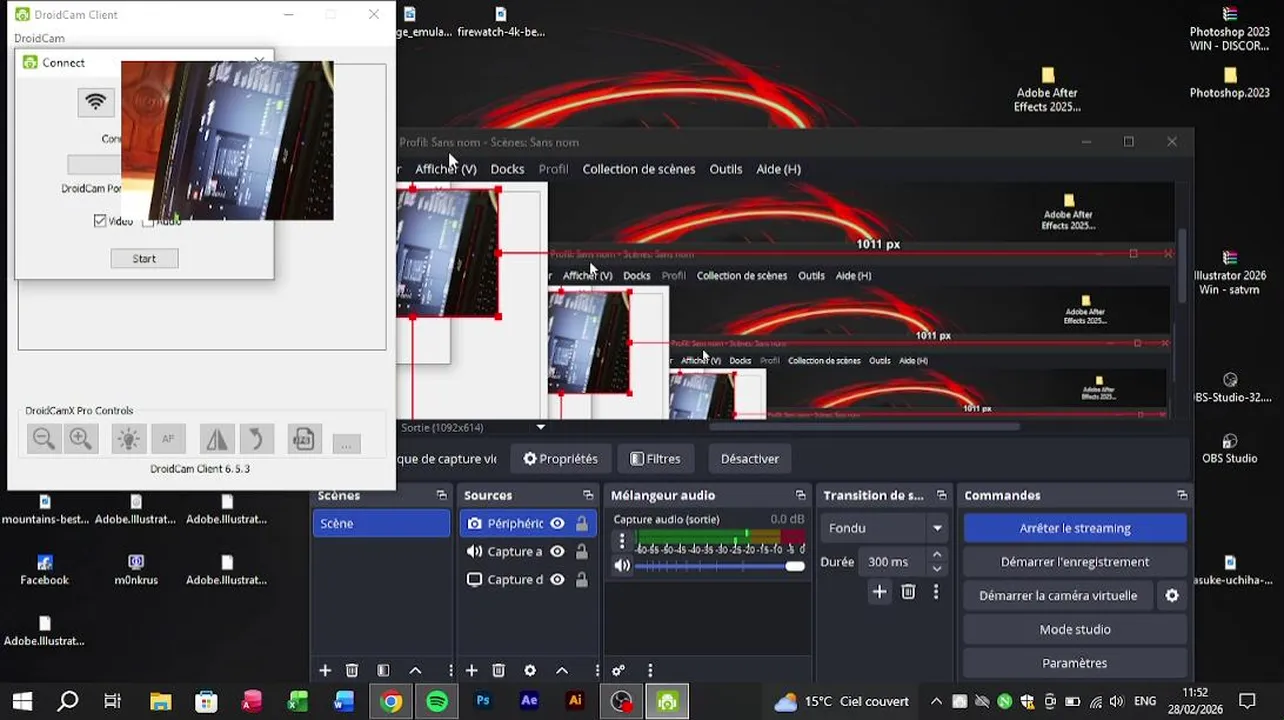Viewport: 1284px width, 720px height.
Task: Toggle visibility of Capture d'écran source
Action: (557, 580)
